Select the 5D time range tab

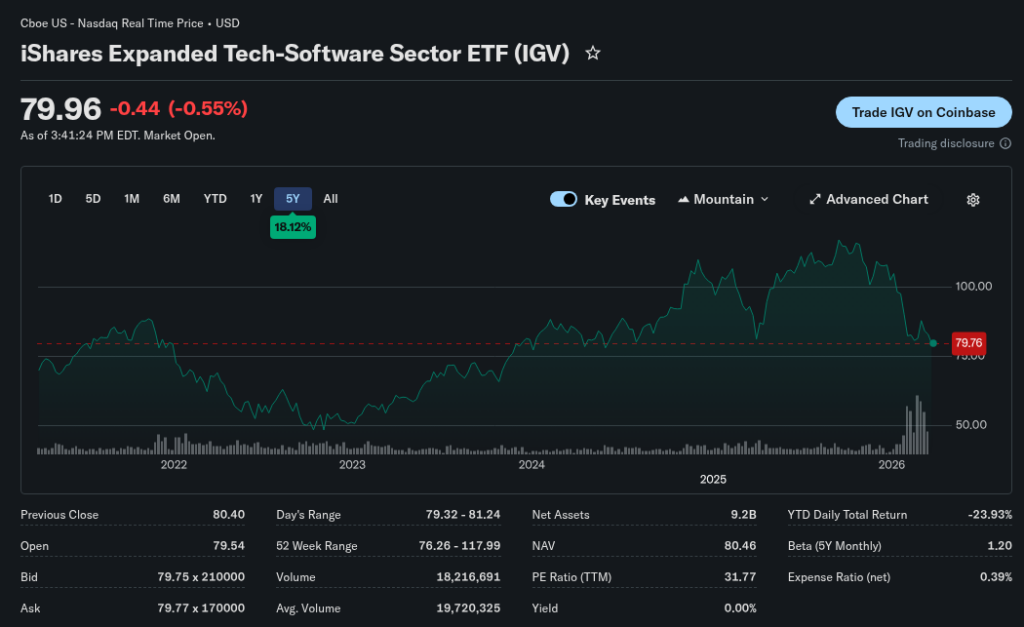point(93,199)
